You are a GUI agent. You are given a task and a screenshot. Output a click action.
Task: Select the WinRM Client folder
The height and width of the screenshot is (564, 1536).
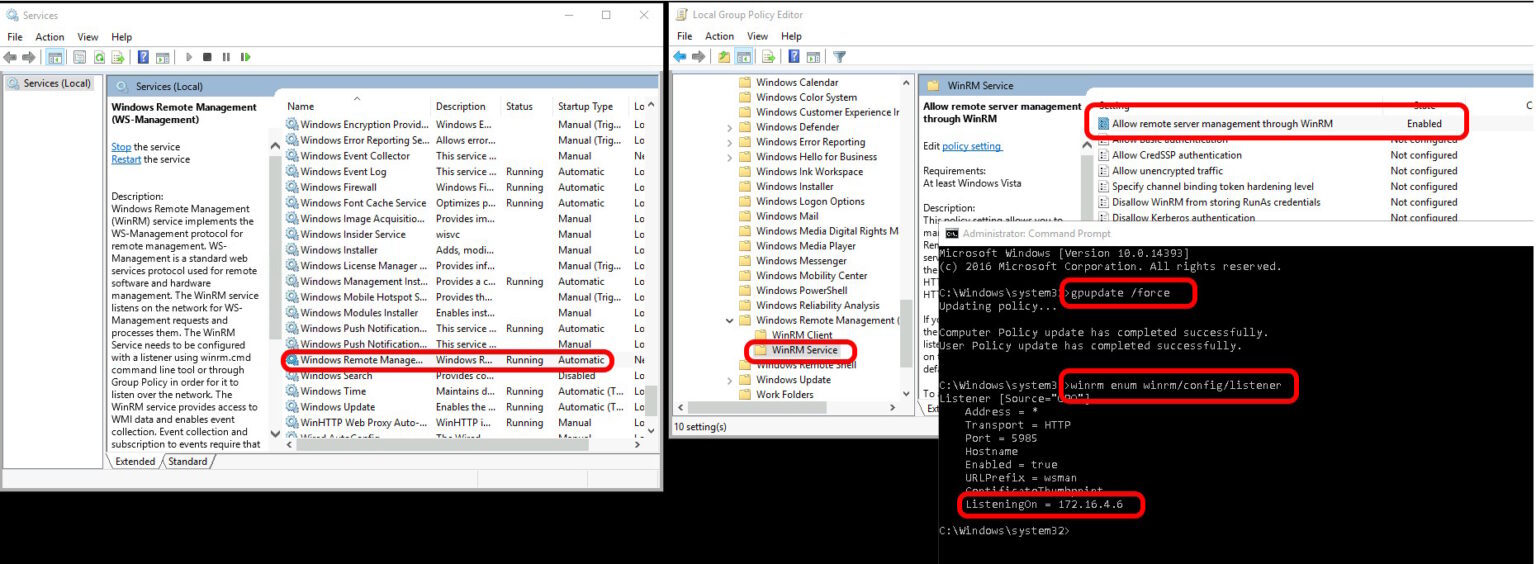[802, 335]
